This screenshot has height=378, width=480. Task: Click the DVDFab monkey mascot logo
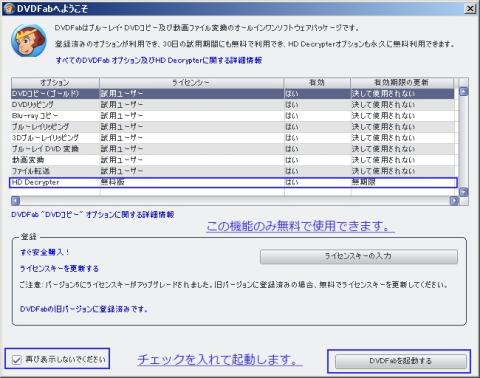tap(29, 41)
